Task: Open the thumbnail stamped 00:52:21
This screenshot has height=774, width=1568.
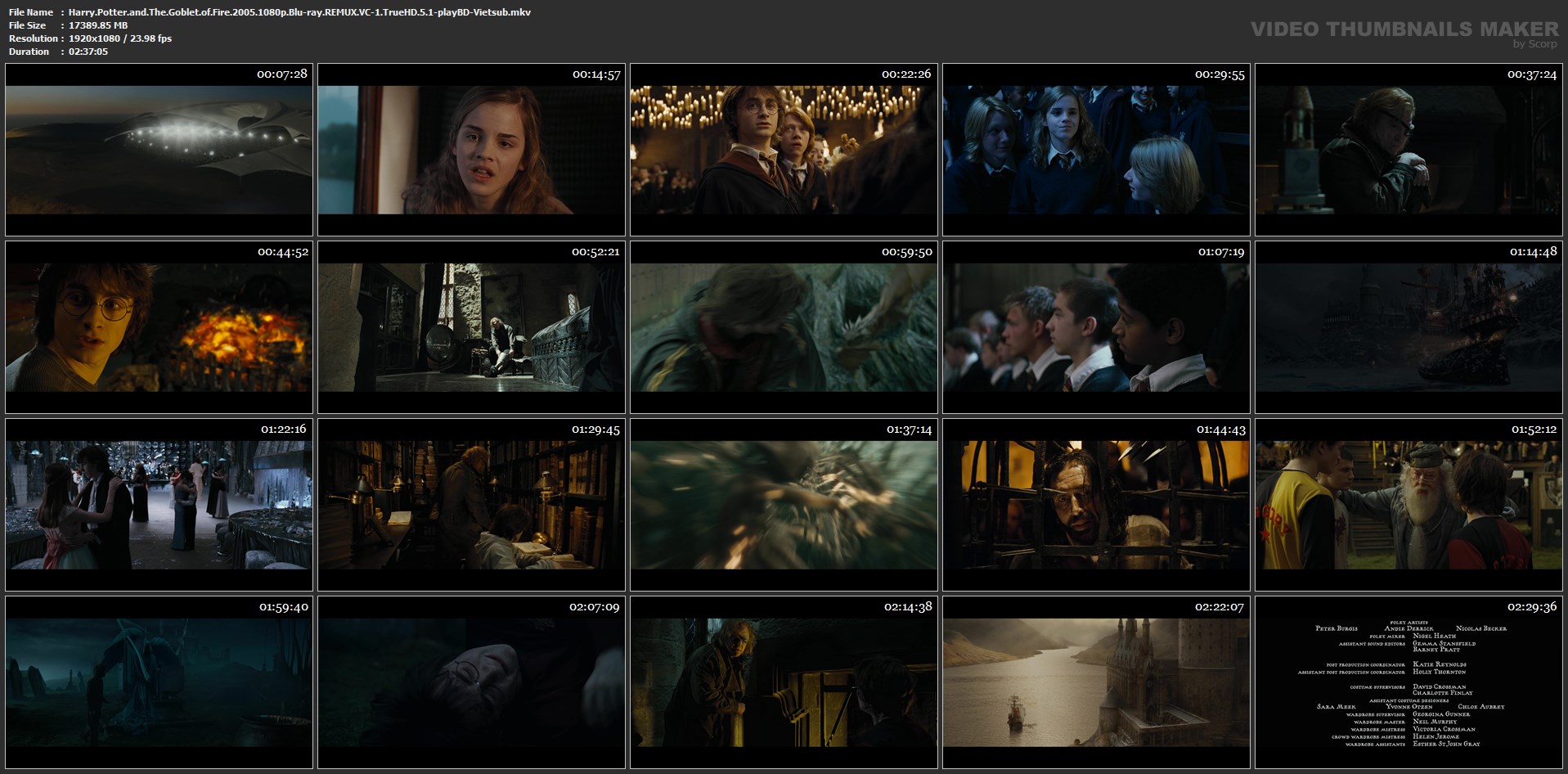Action: click(x=471, y=327)
